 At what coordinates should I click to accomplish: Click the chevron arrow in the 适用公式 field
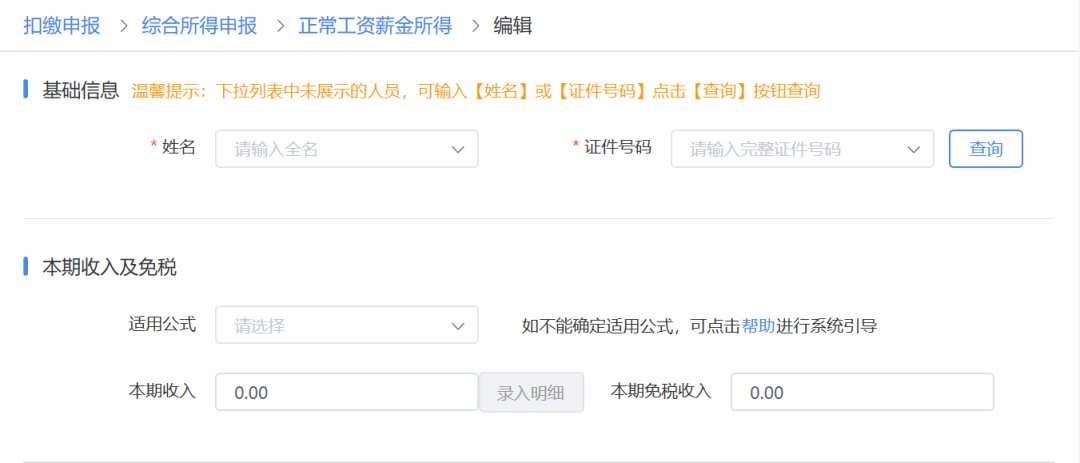[457, 325]
